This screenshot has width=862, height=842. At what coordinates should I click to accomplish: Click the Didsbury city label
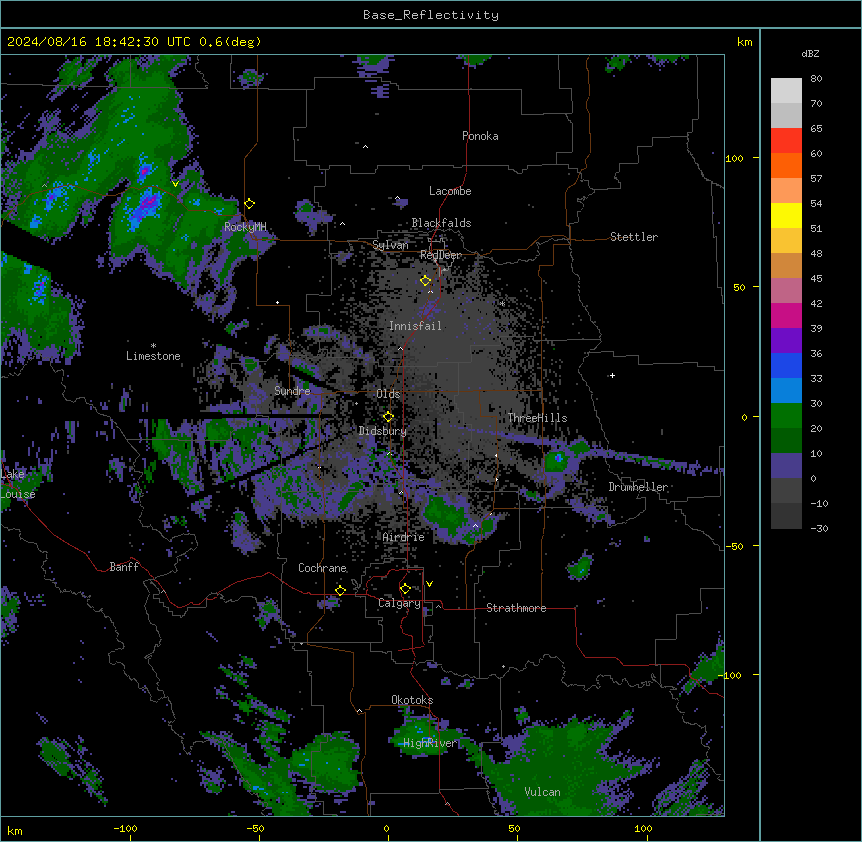click(383, 431)
